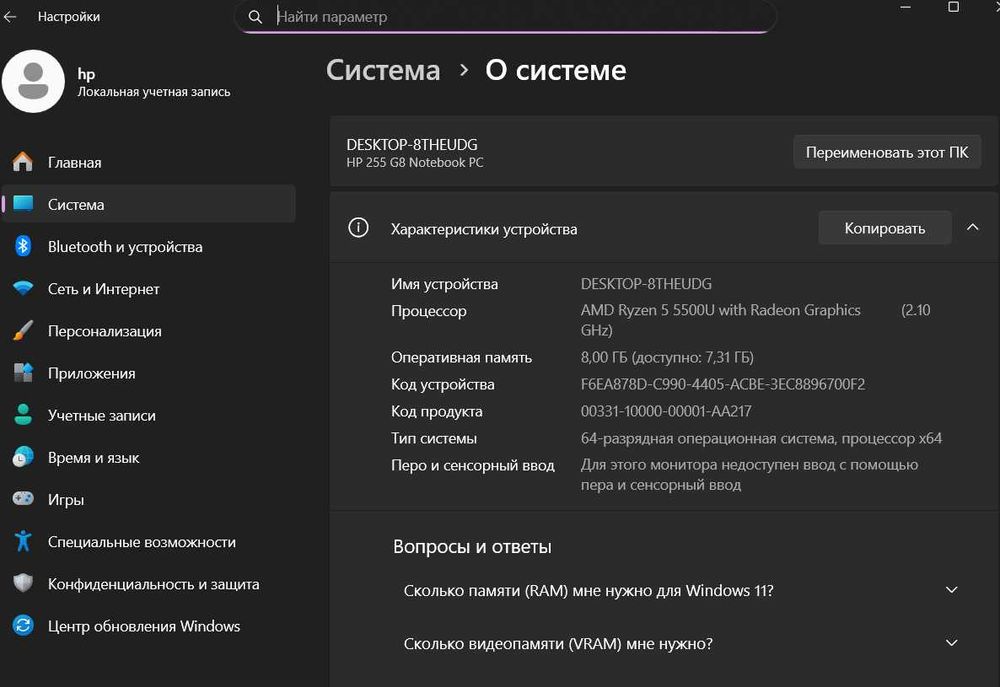This screenshot has width=1000, height=687.
Task: Click the Bluetooth icon in sidebar
Action: [x=23, y=247]
